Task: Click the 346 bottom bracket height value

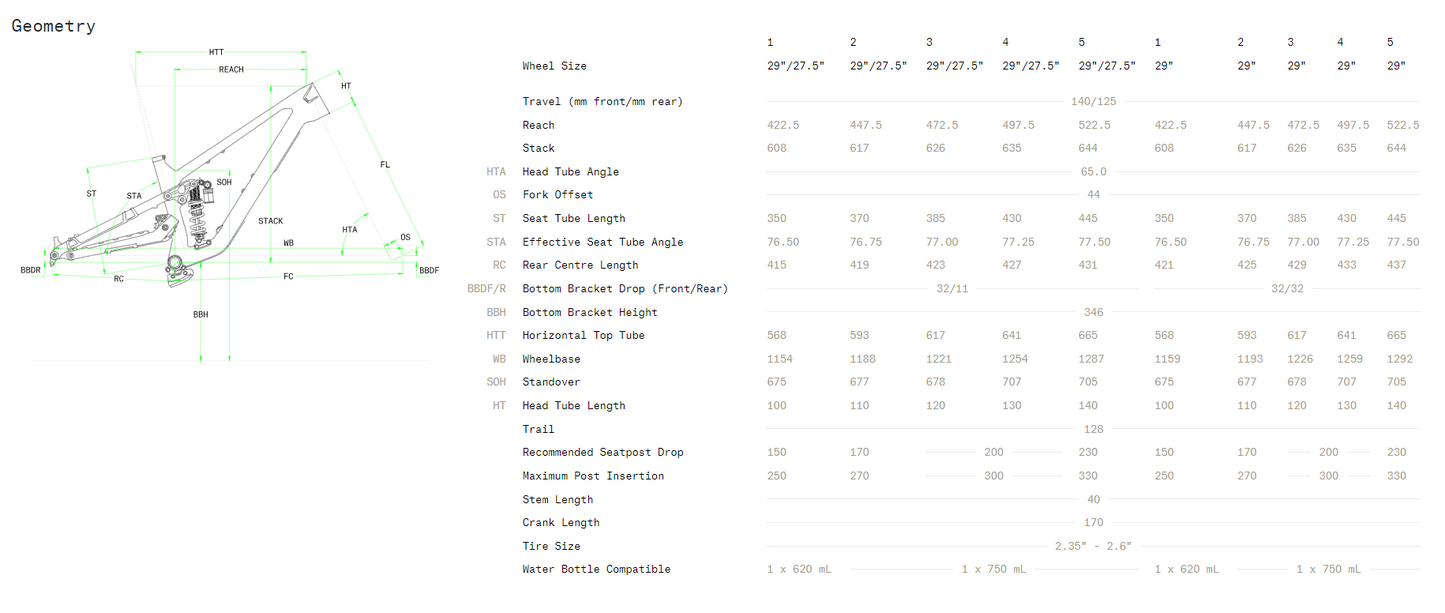Action: 1093,313
